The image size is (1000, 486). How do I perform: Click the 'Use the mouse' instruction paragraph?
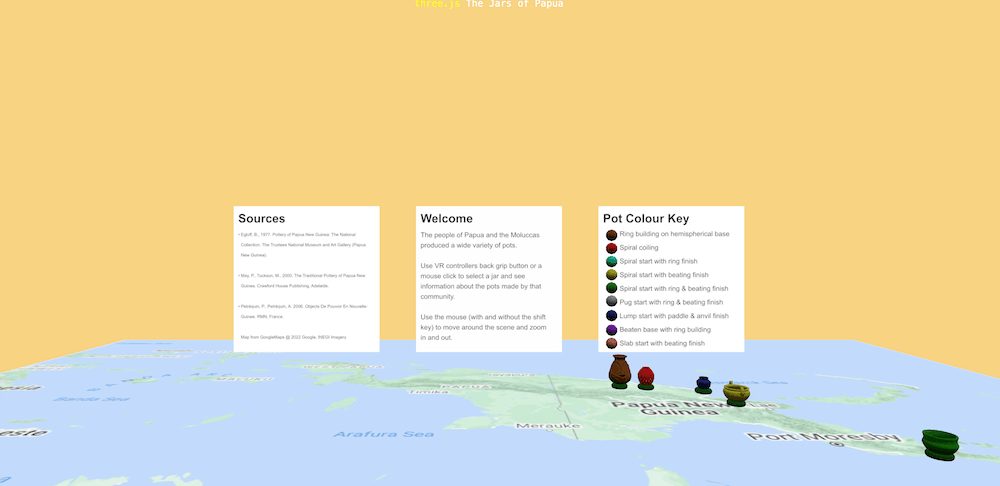point(483,327)
